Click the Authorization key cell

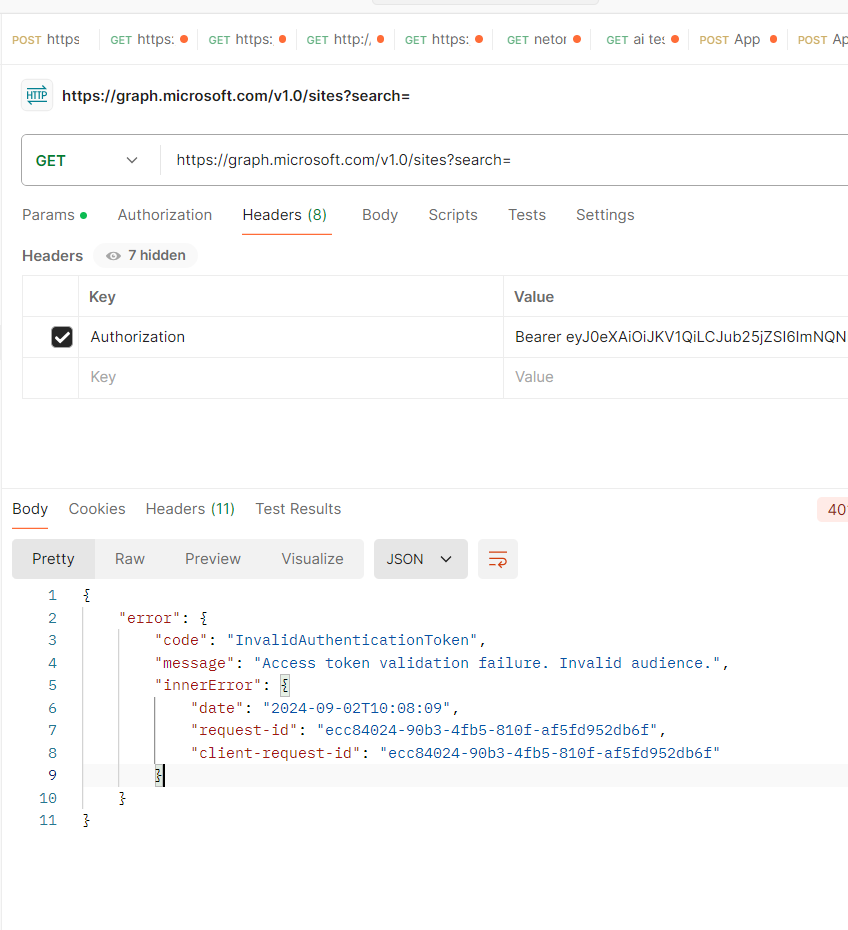coord(291,337)
